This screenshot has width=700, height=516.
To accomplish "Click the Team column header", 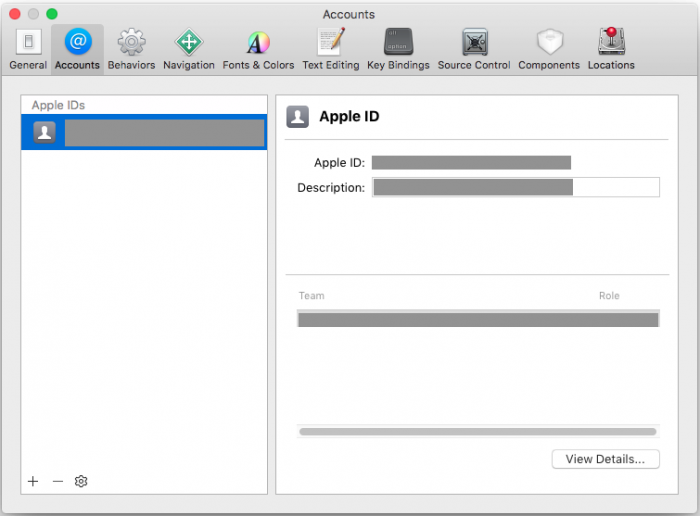I will 312,295.
